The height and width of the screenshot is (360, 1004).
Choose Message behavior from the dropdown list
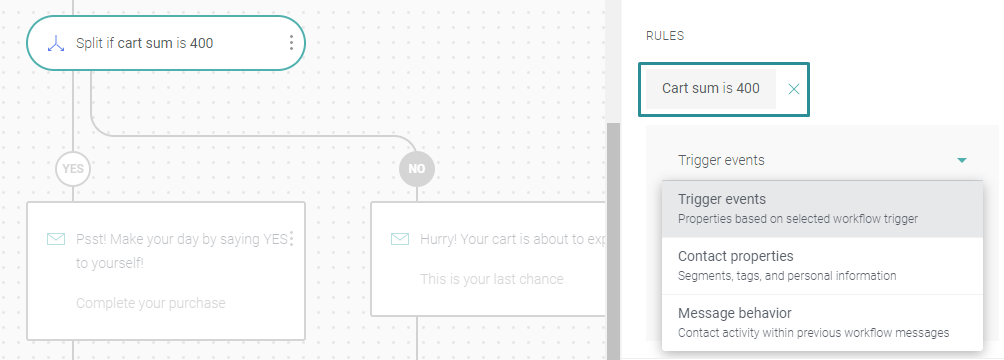coord(822,323)
